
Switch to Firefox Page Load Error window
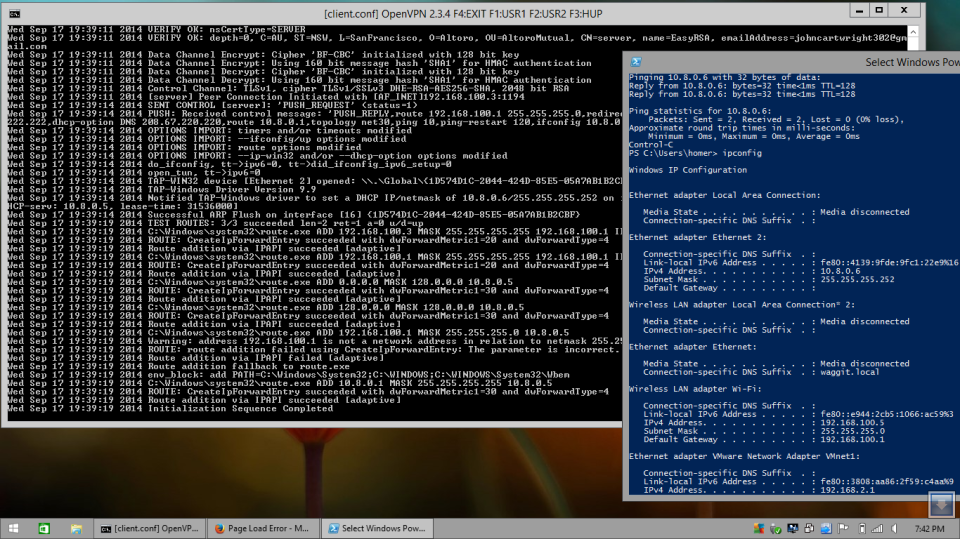point(263,529)
